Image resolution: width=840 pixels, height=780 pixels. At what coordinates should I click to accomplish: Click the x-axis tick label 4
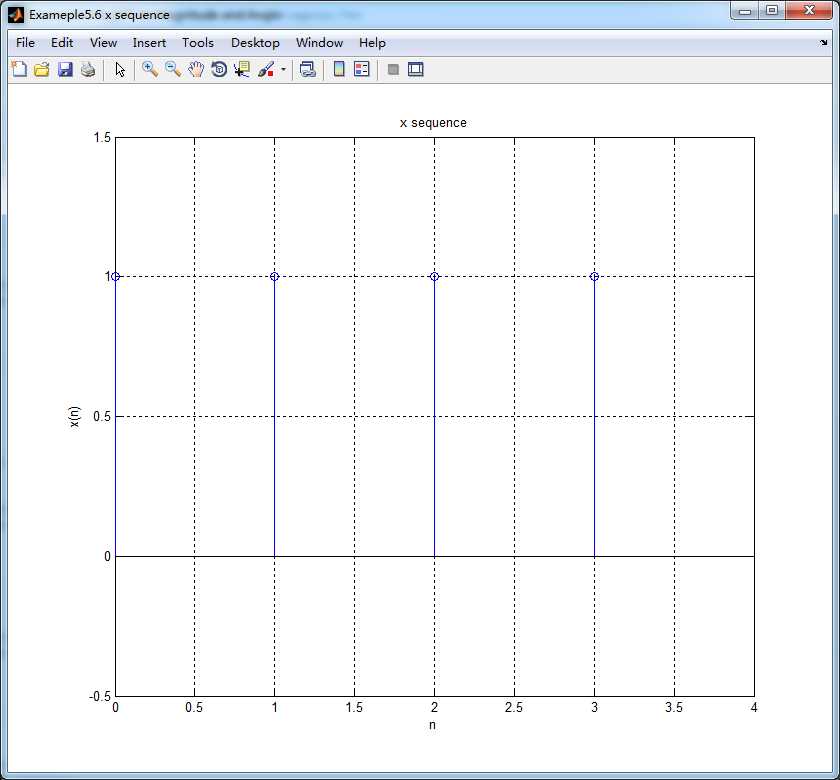[x=754, y=708]
